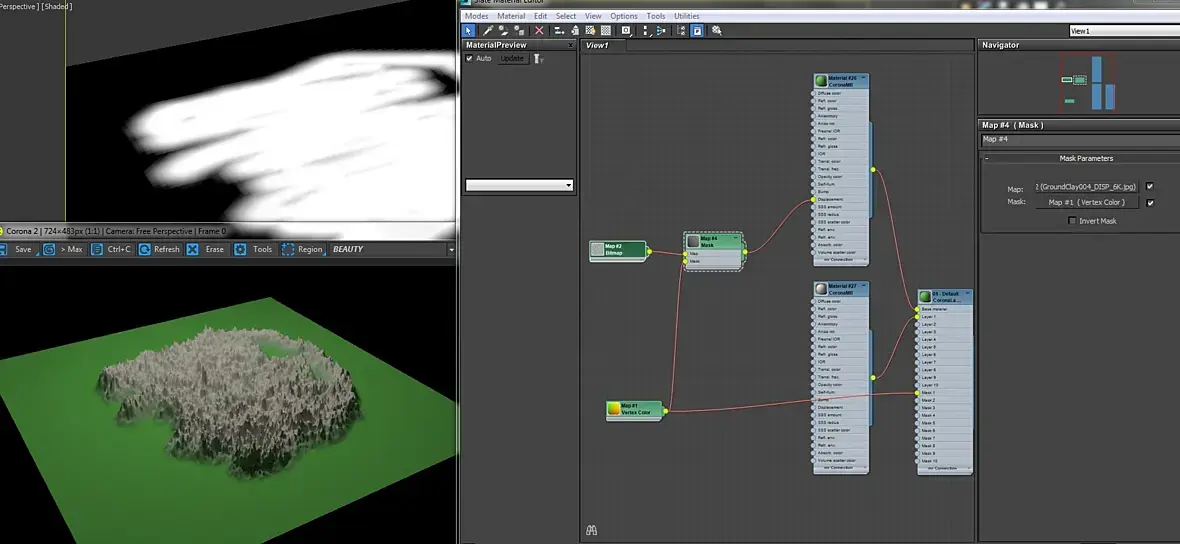This screenshot has width=1180, height=544.
Task: Enable the Invert Mask checkbox
Action: 1073,221
